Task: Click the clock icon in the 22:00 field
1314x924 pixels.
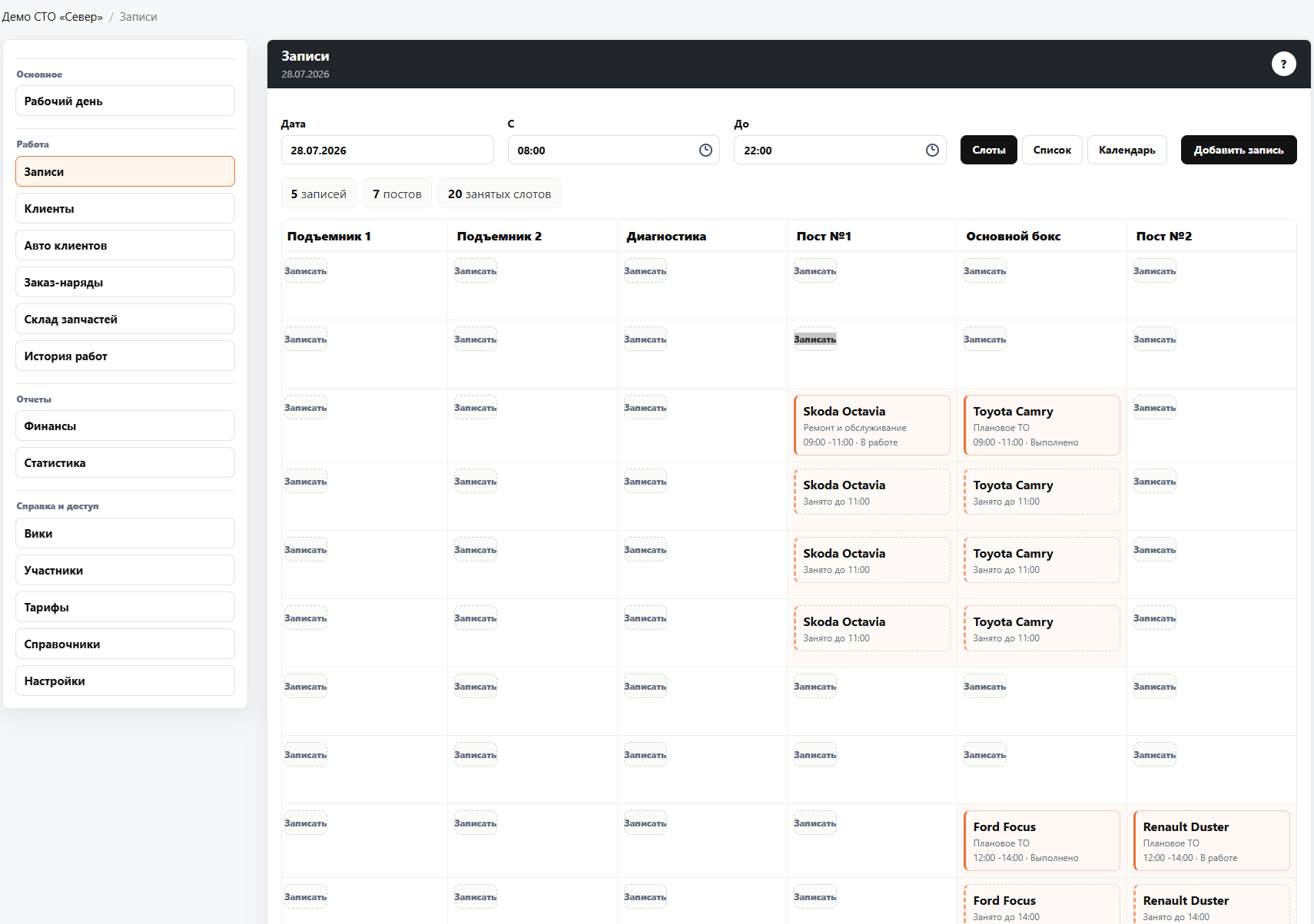Action: click(932, 151)
